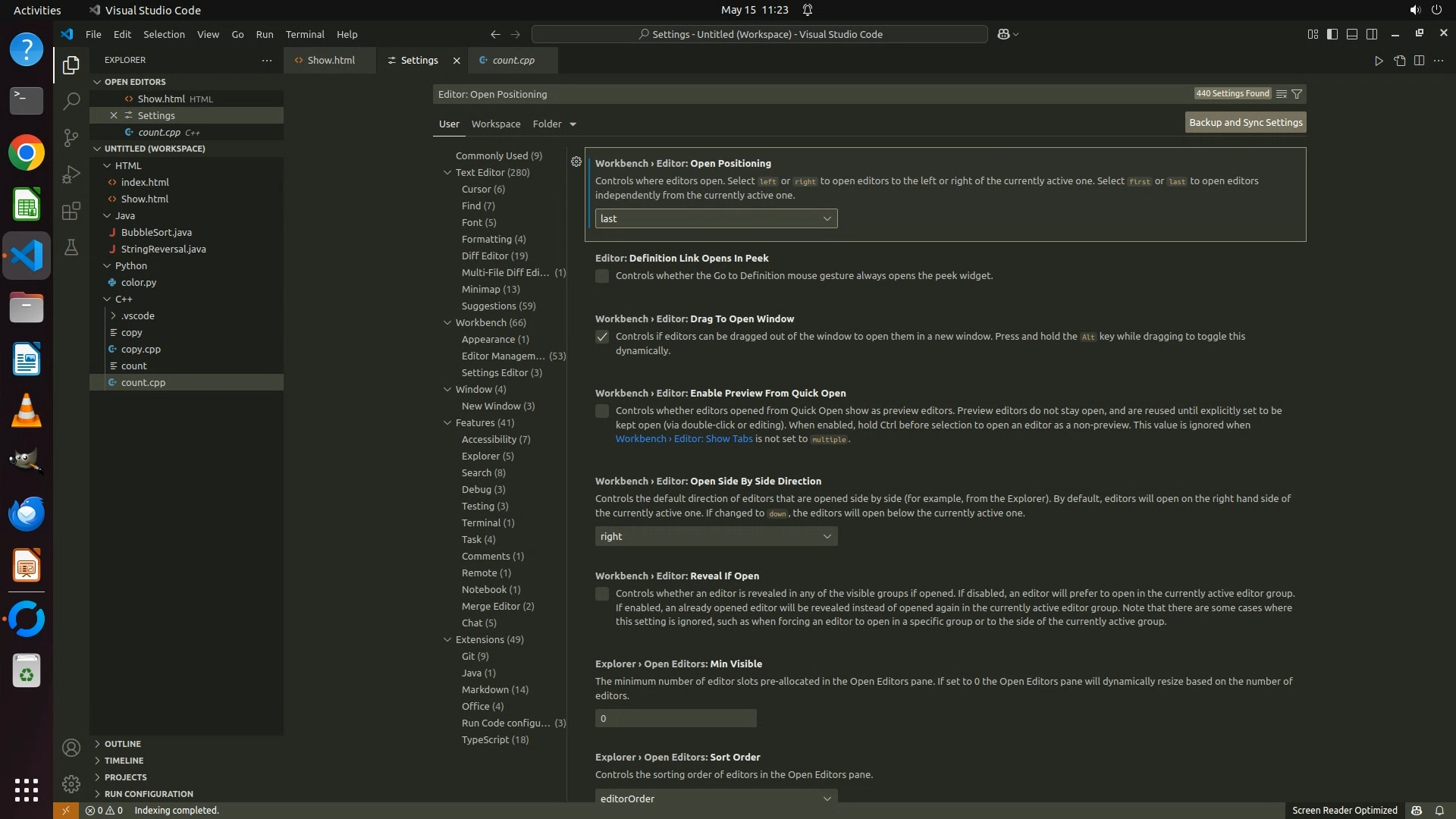Open Run and Debug view icon

71,174
